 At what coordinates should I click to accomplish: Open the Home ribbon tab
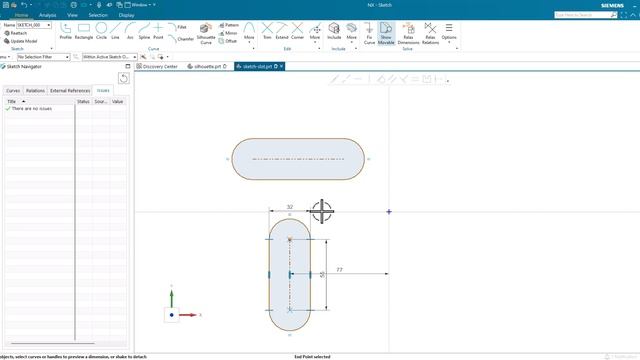click(21, 15)
